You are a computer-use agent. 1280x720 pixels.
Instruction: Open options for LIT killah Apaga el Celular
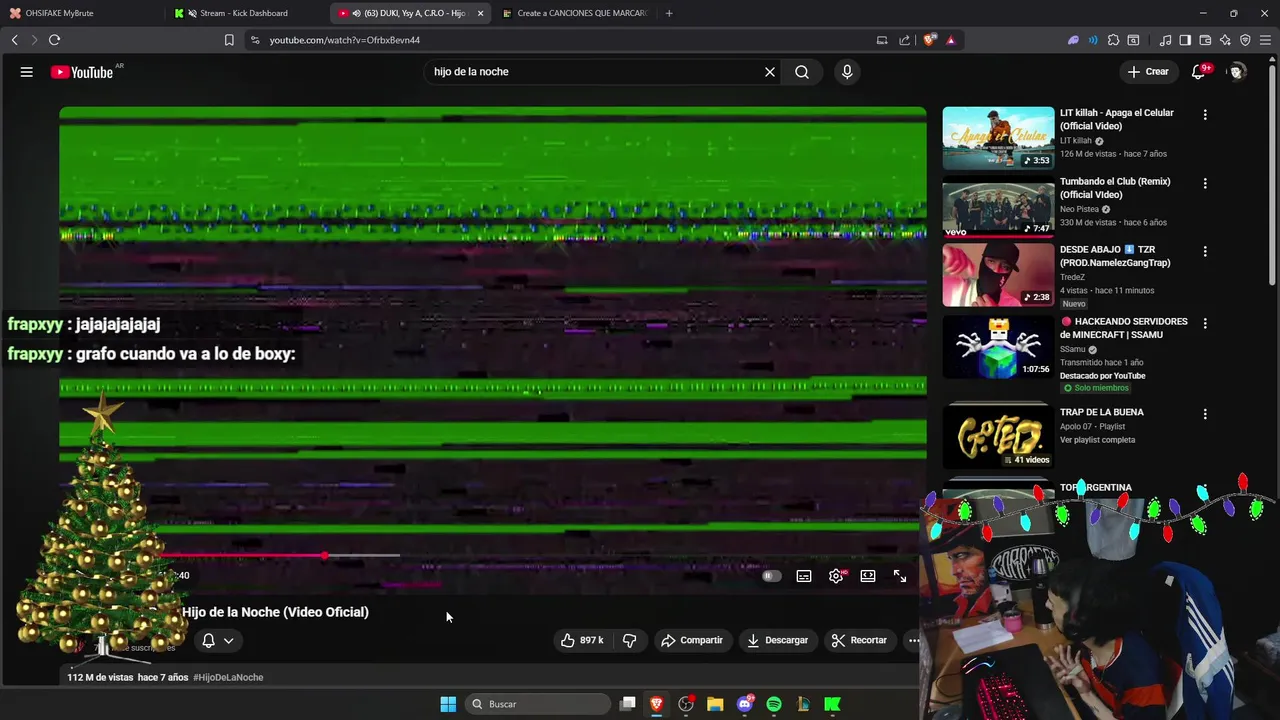pos(1205,115)
